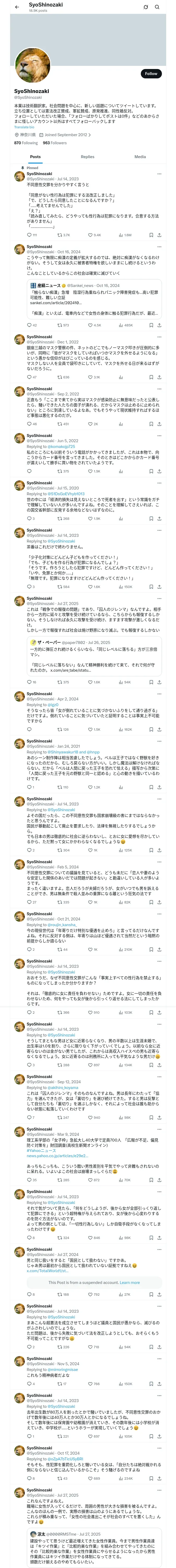The height and width of the screenshot is (1568, 176).
Task: Switch to the Replies tab
Action: point(87,157)
